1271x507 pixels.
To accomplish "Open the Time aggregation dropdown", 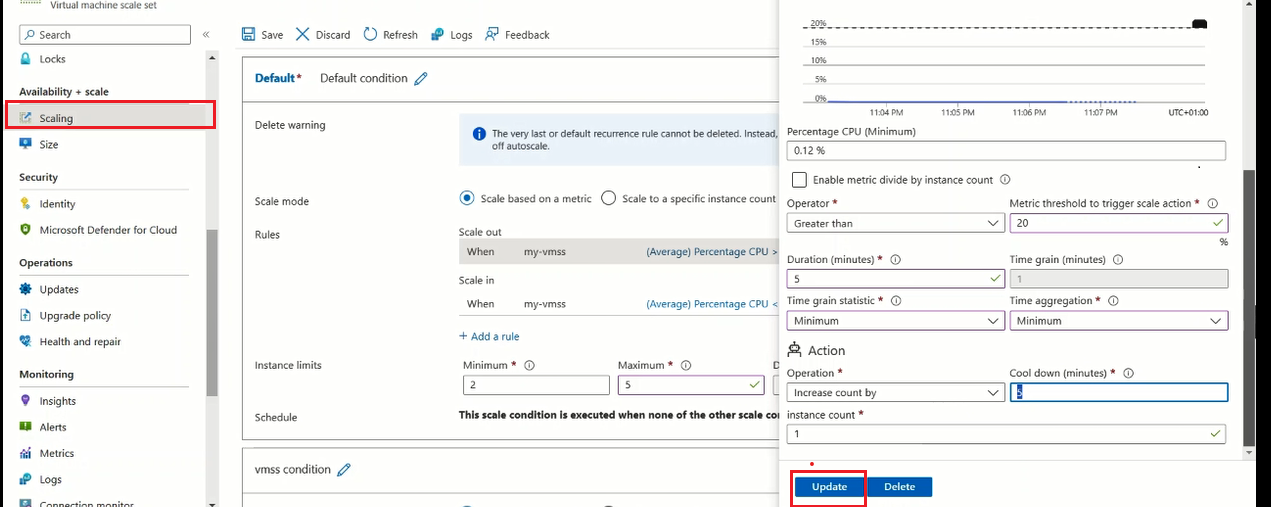I will pyautogui.click(x=1119, y=320).
